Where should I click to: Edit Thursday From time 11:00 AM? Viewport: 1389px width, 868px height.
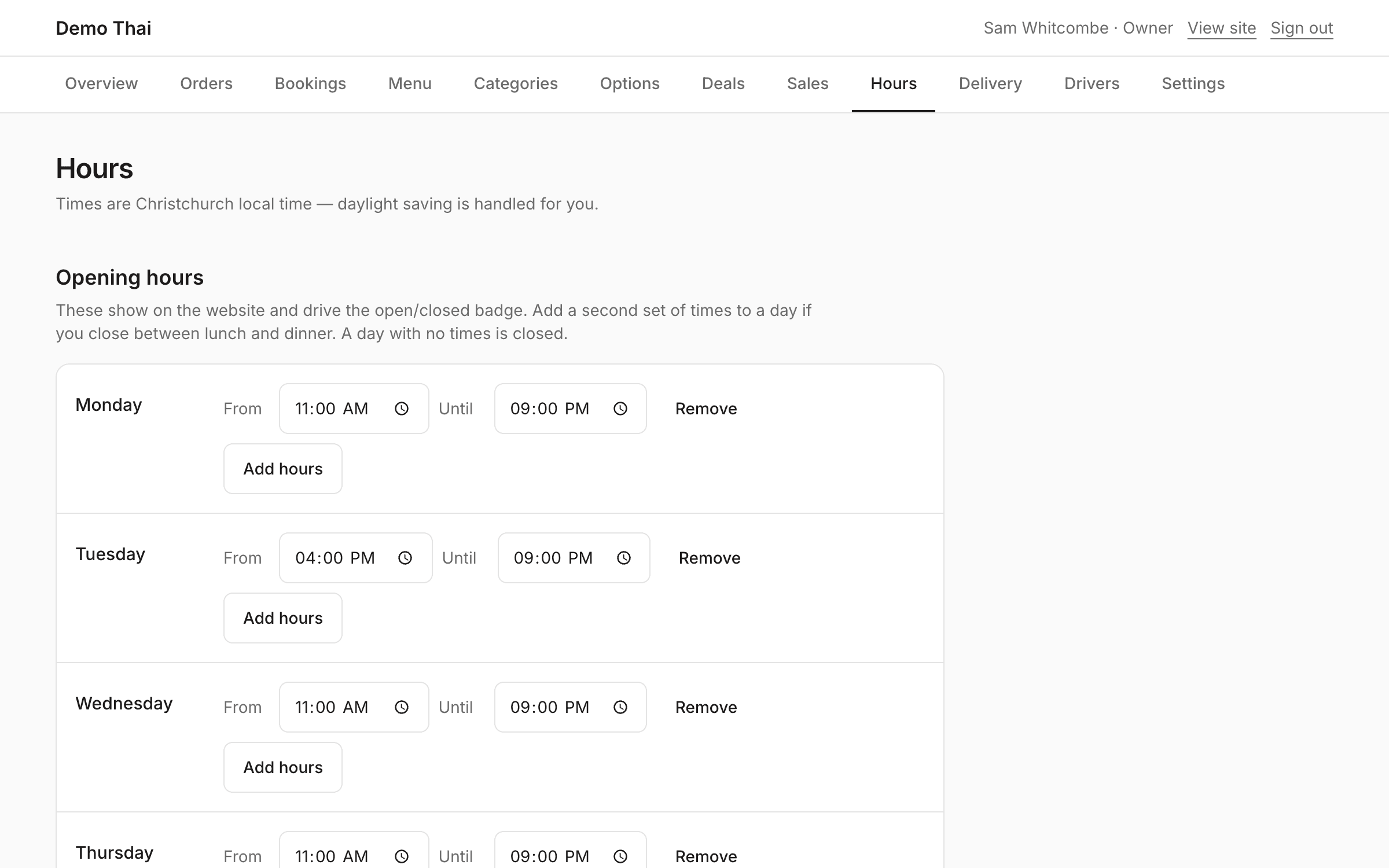click(x=354, y=850)
